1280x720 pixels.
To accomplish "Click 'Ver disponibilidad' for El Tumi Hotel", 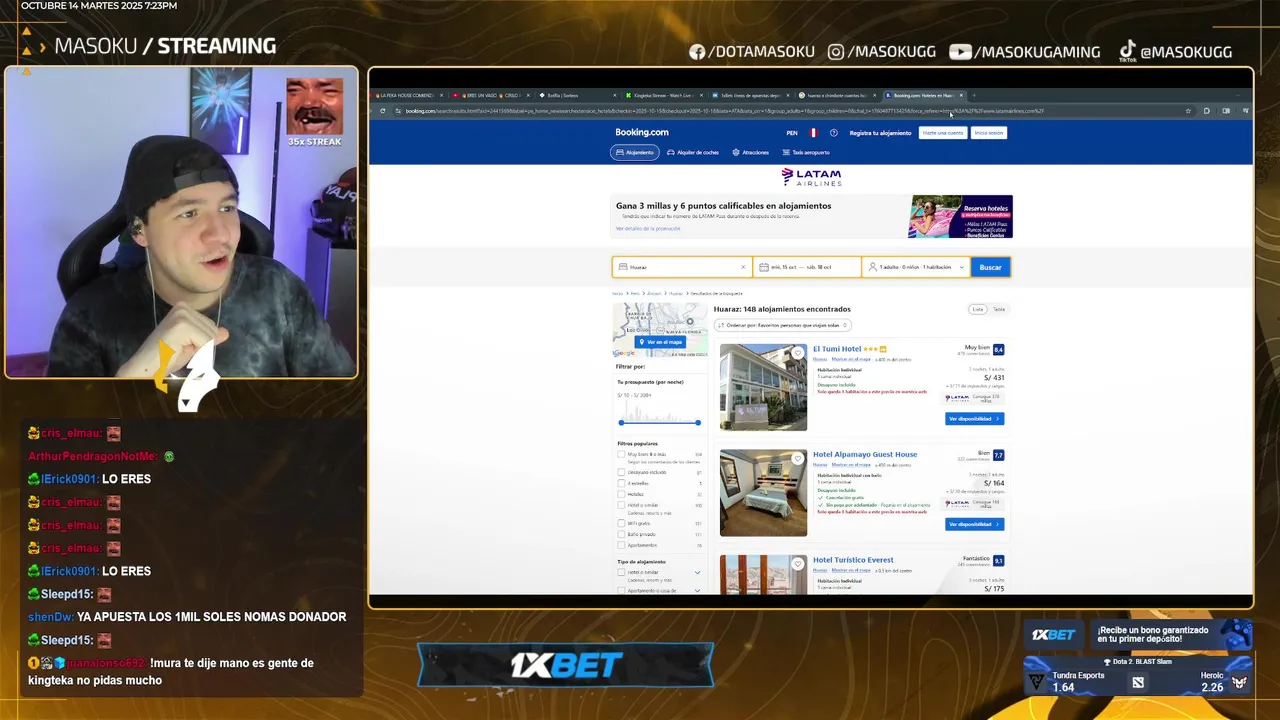I will pyautogui.click(x=974, y=419).
